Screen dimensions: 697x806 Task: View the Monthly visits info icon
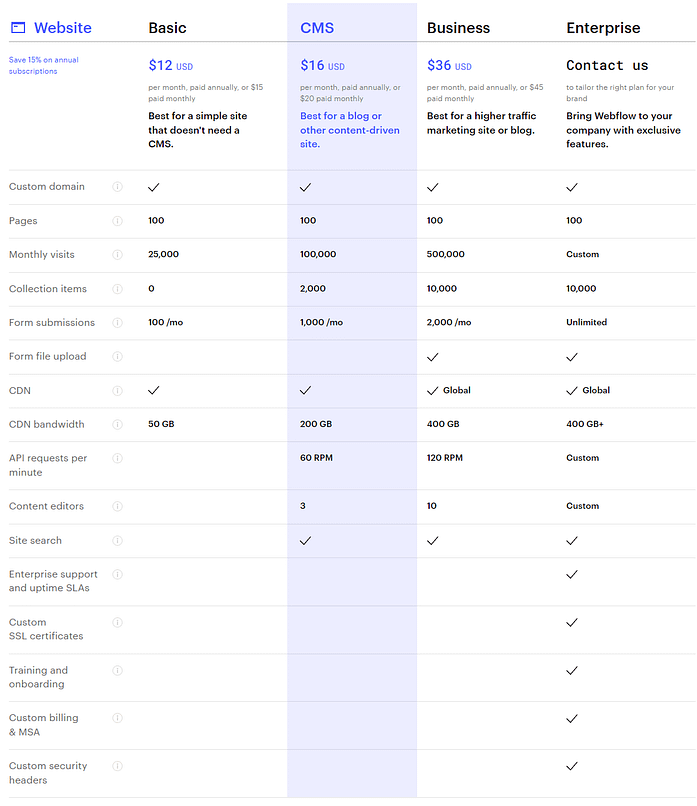pyautogui.click(x=118, y=254)
